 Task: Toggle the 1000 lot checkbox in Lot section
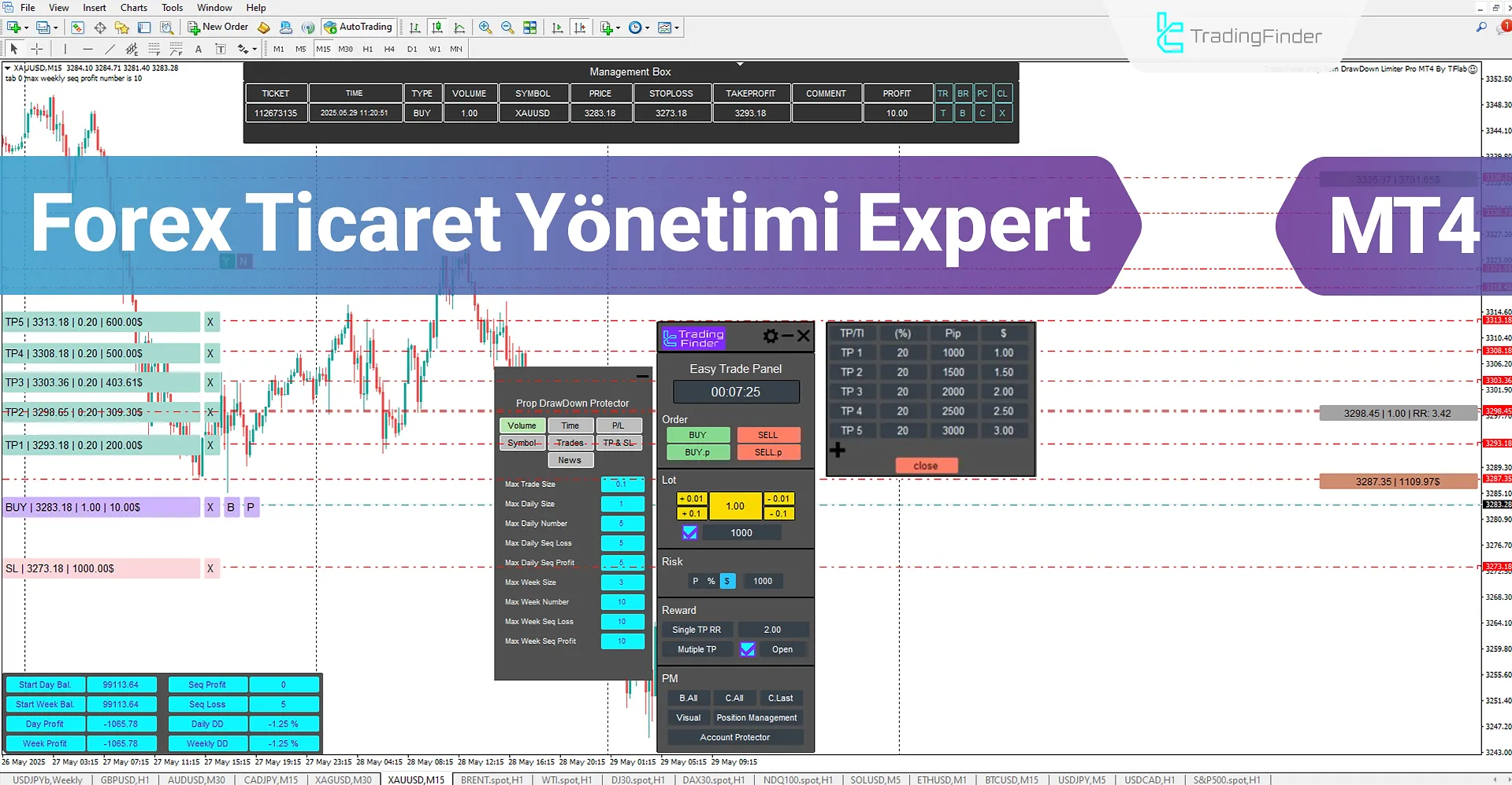point(690,532)
